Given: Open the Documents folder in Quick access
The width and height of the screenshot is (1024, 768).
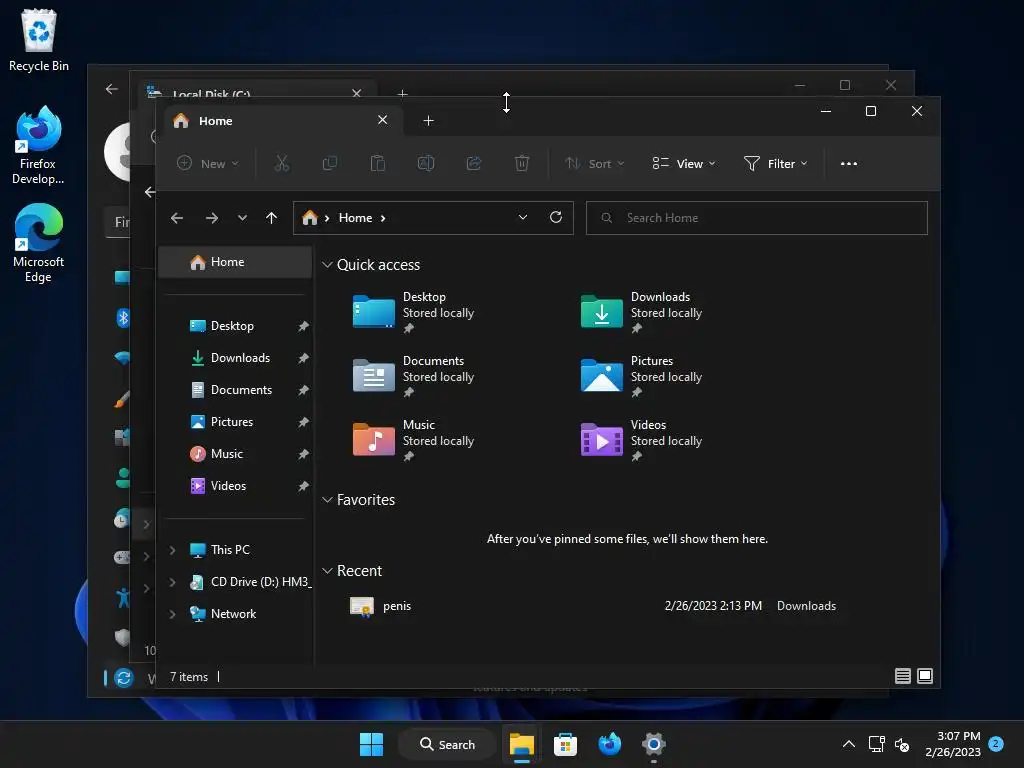Looking at the screenshot, I should (413, 376).
